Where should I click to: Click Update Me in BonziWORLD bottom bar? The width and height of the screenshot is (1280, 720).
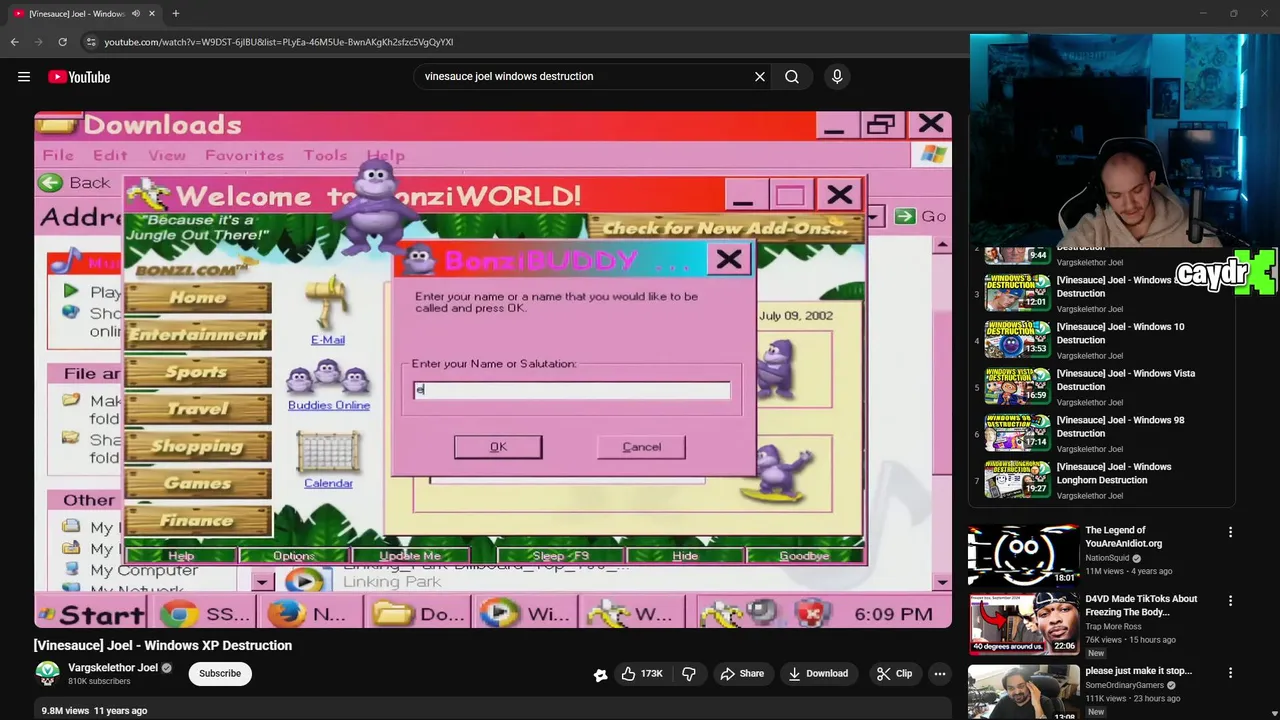pos(410,556)
